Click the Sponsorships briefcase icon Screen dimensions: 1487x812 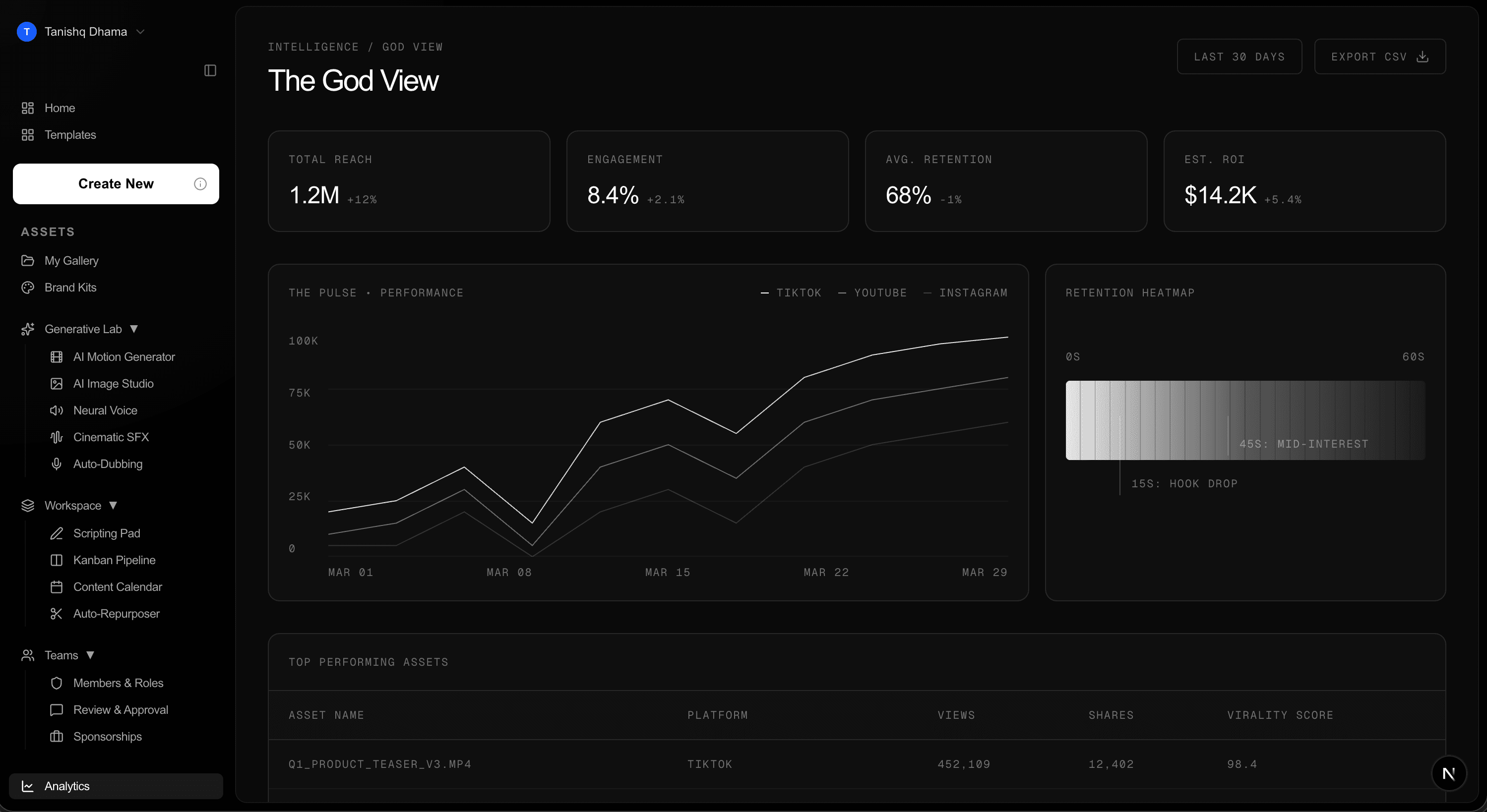click(57, 736)
